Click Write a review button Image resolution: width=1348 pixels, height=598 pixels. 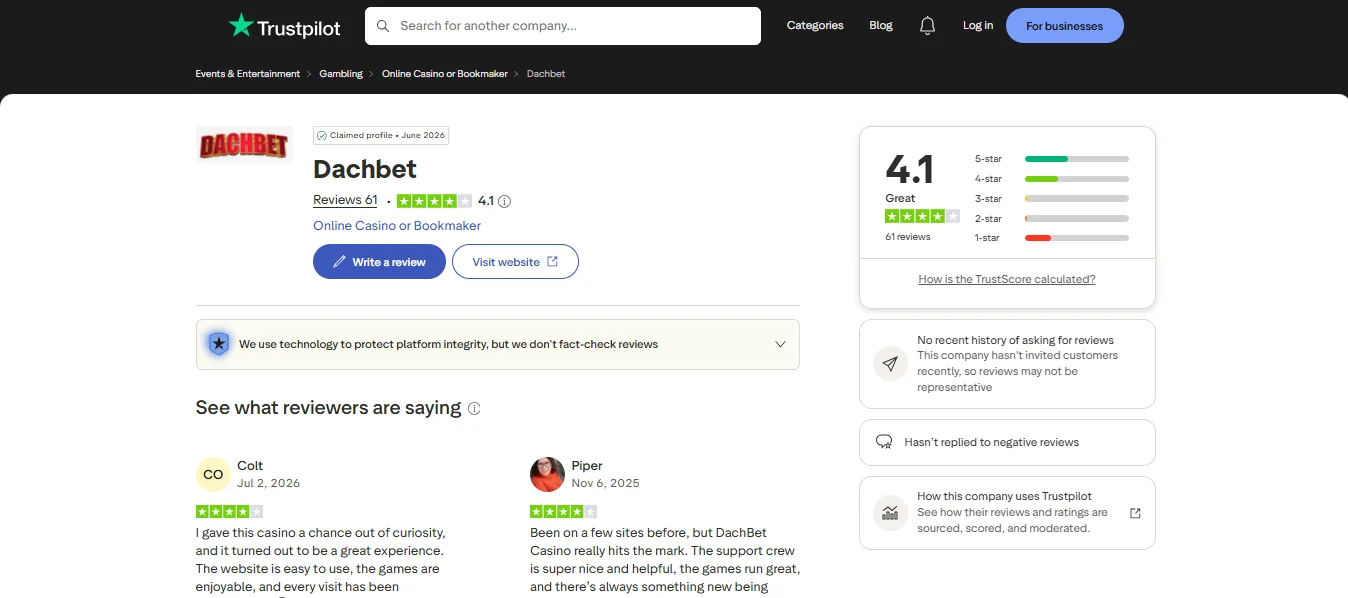pos(379,262)
